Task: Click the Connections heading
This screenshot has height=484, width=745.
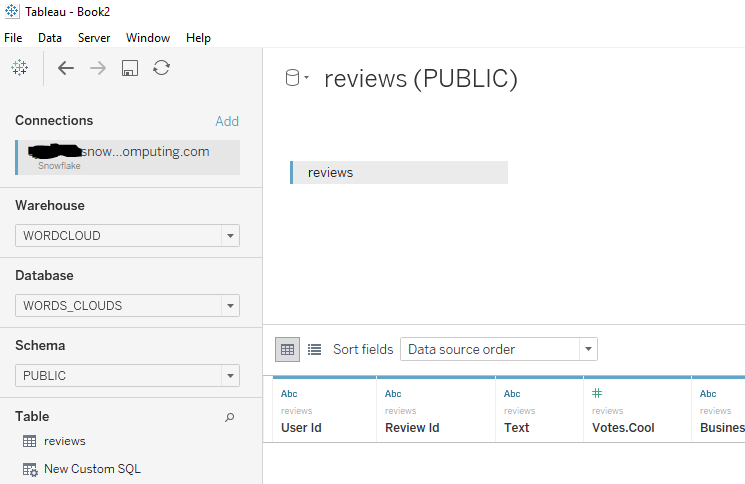Action: [54, 121]
